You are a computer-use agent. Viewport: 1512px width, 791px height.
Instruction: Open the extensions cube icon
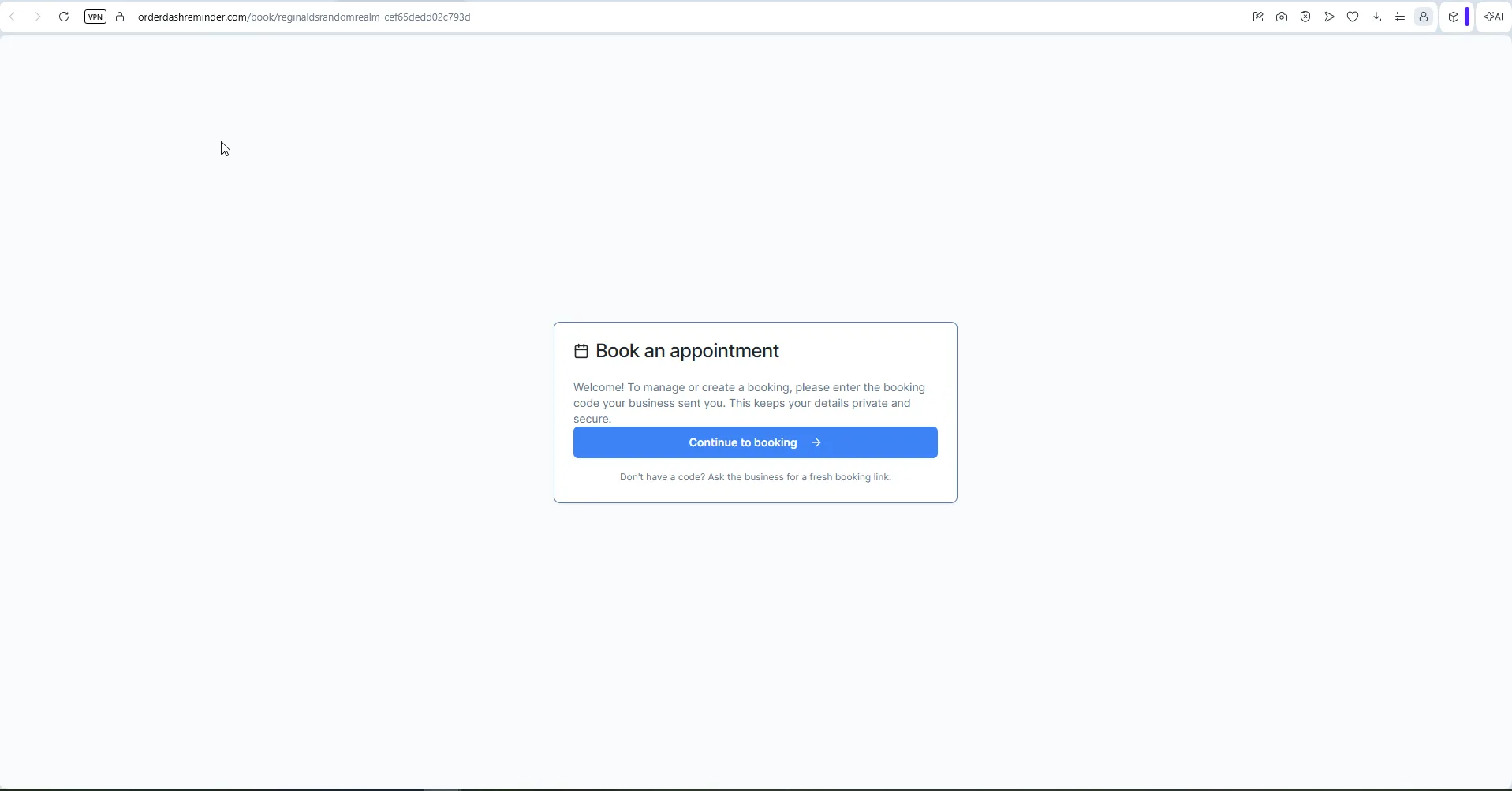click(1454, 17)
